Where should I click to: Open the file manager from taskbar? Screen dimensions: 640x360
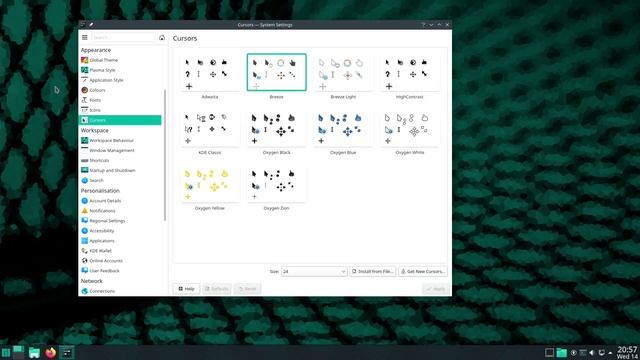point(34,352)
